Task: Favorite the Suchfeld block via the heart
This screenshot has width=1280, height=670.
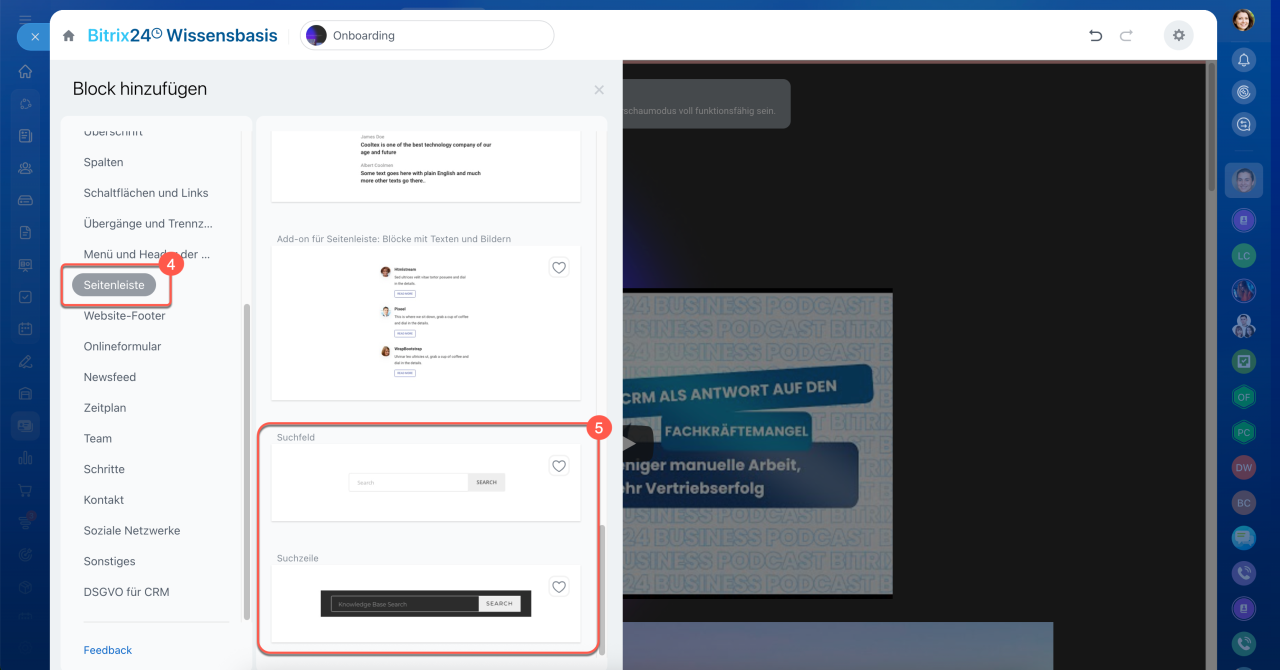Action: click(x=559, y=466)
